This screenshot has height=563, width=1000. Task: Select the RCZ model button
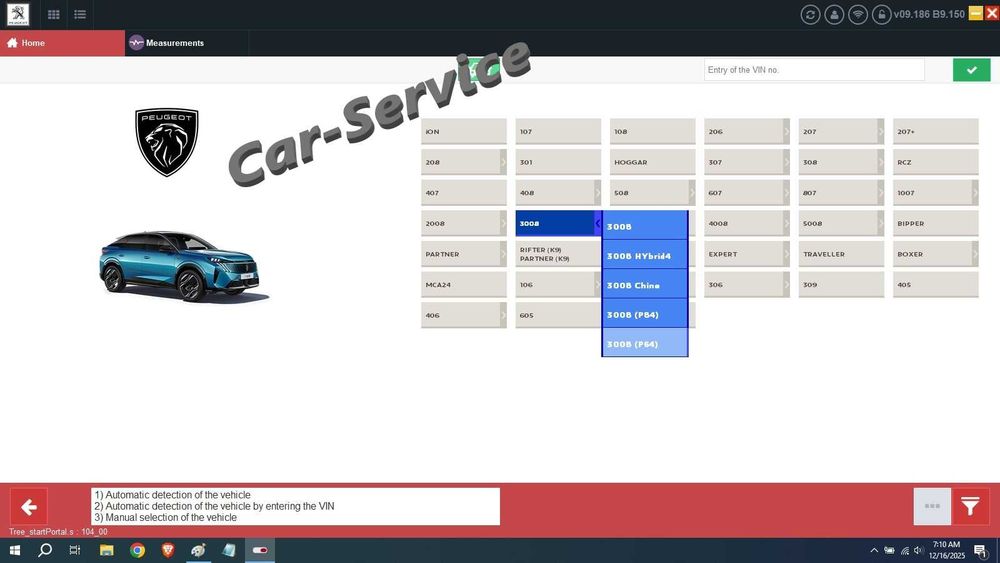coord(936,162)
